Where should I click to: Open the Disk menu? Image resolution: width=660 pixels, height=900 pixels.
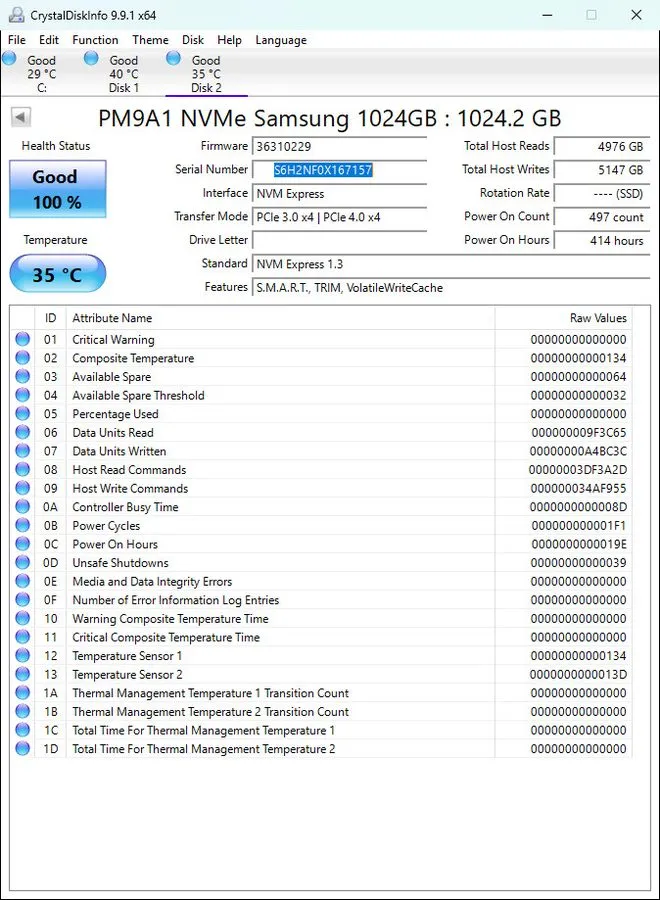click(193, 40)
